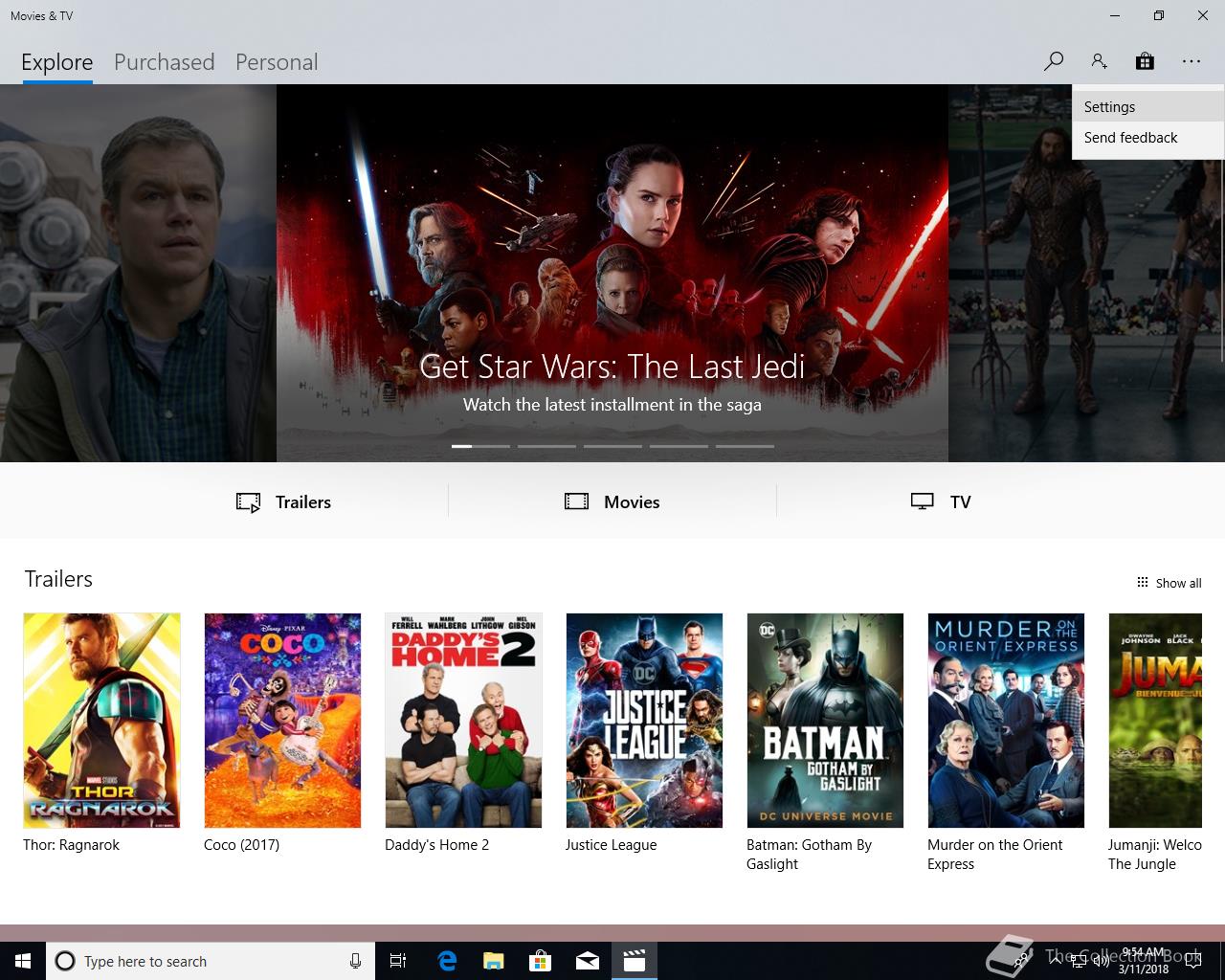Viewport: 1225px width, 980px height.
Task: Switch to the Purchased tab
Action: (x=164, y=62)
